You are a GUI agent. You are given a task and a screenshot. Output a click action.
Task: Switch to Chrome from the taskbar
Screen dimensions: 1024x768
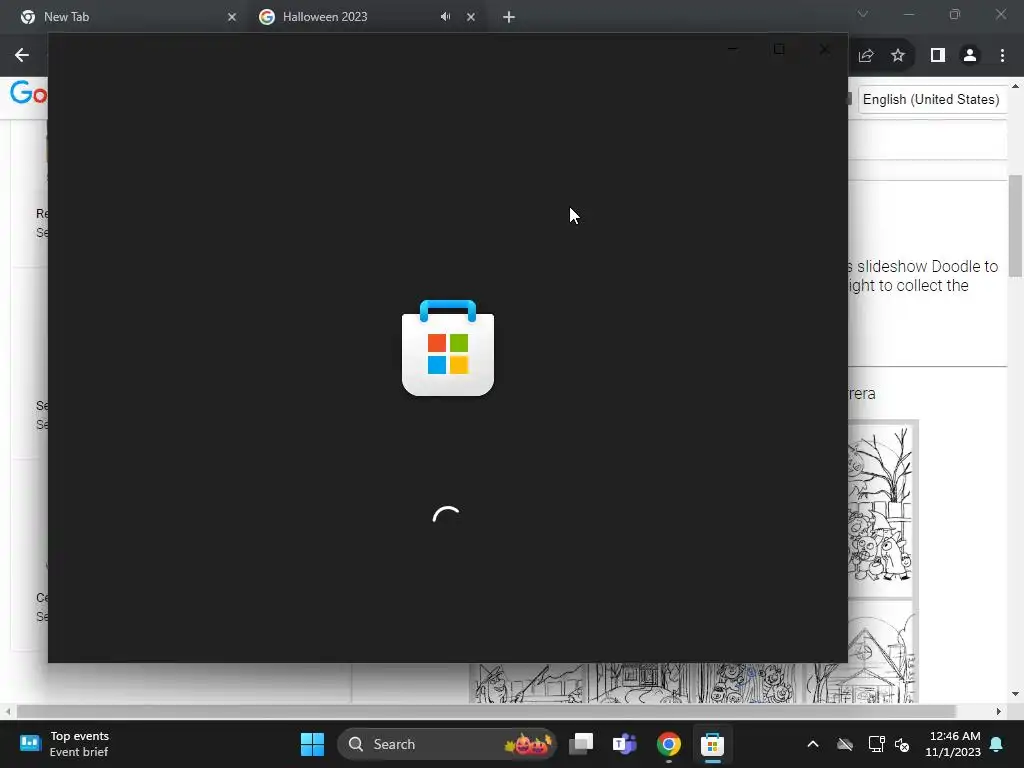pos(668,744)
